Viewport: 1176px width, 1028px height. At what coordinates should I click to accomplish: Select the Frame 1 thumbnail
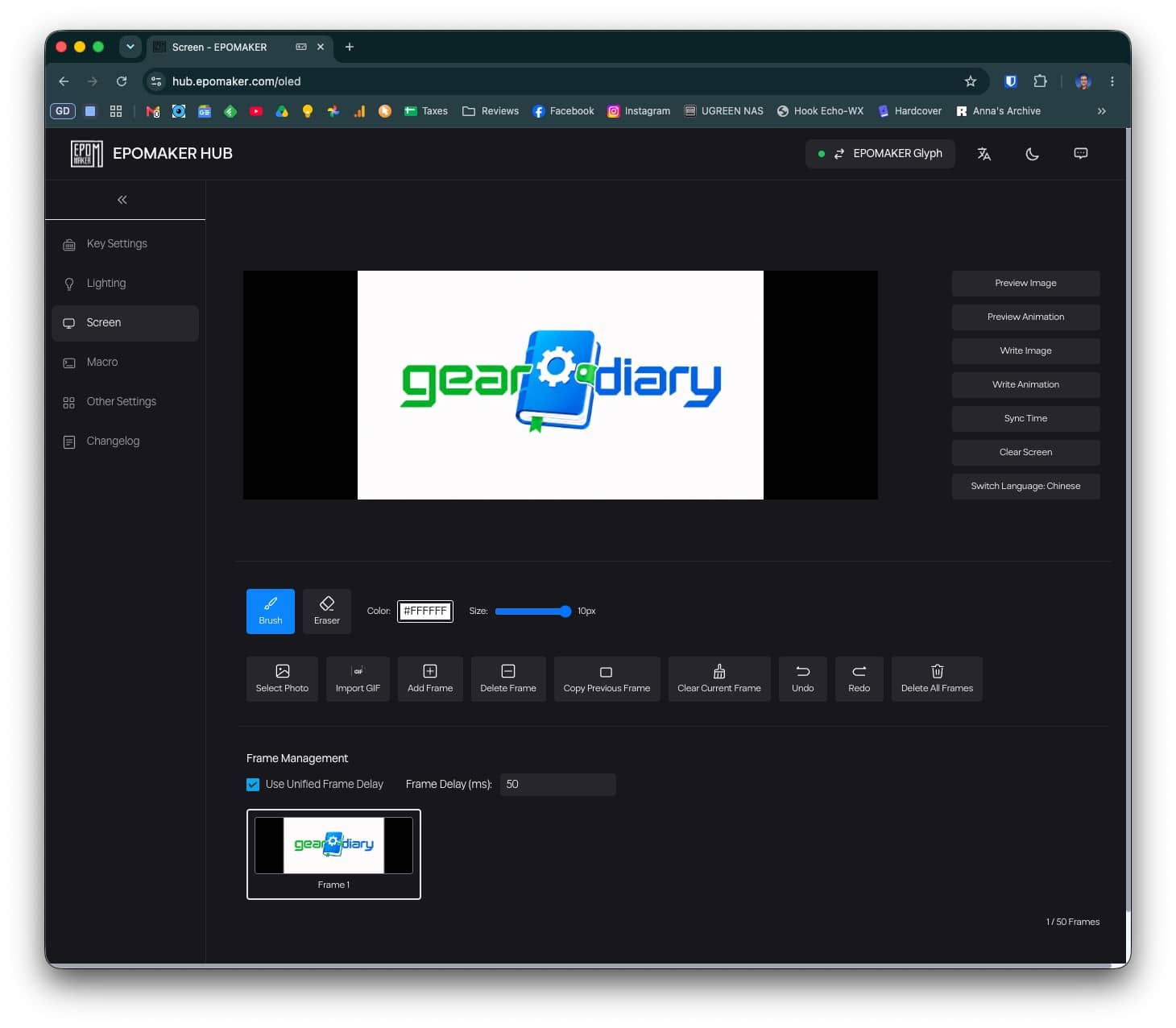coord(333,854)
